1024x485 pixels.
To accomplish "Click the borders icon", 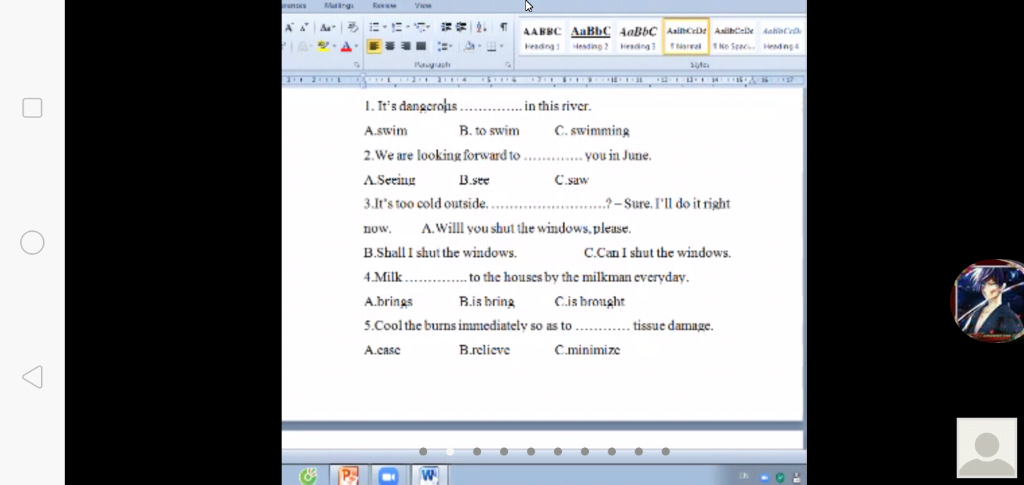I will (x=491, y=46).
